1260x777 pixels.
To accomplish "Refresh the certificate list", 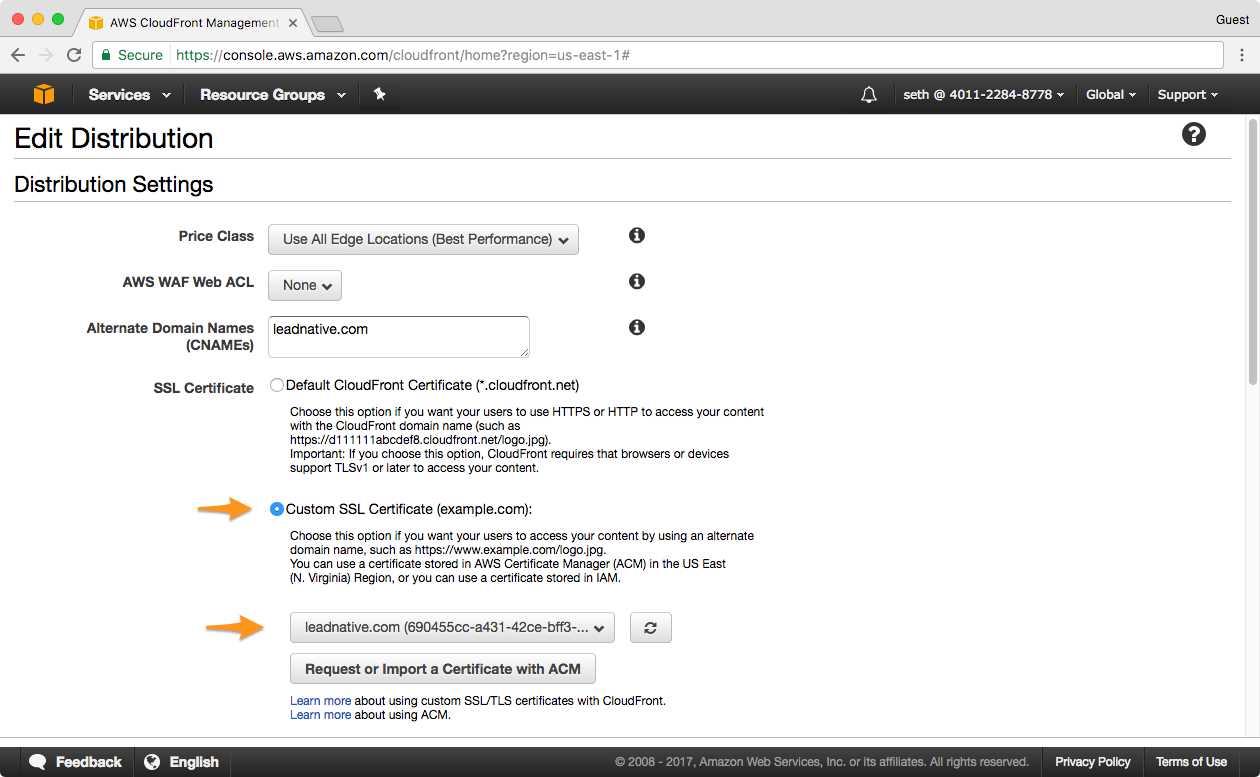I will 650,628.
